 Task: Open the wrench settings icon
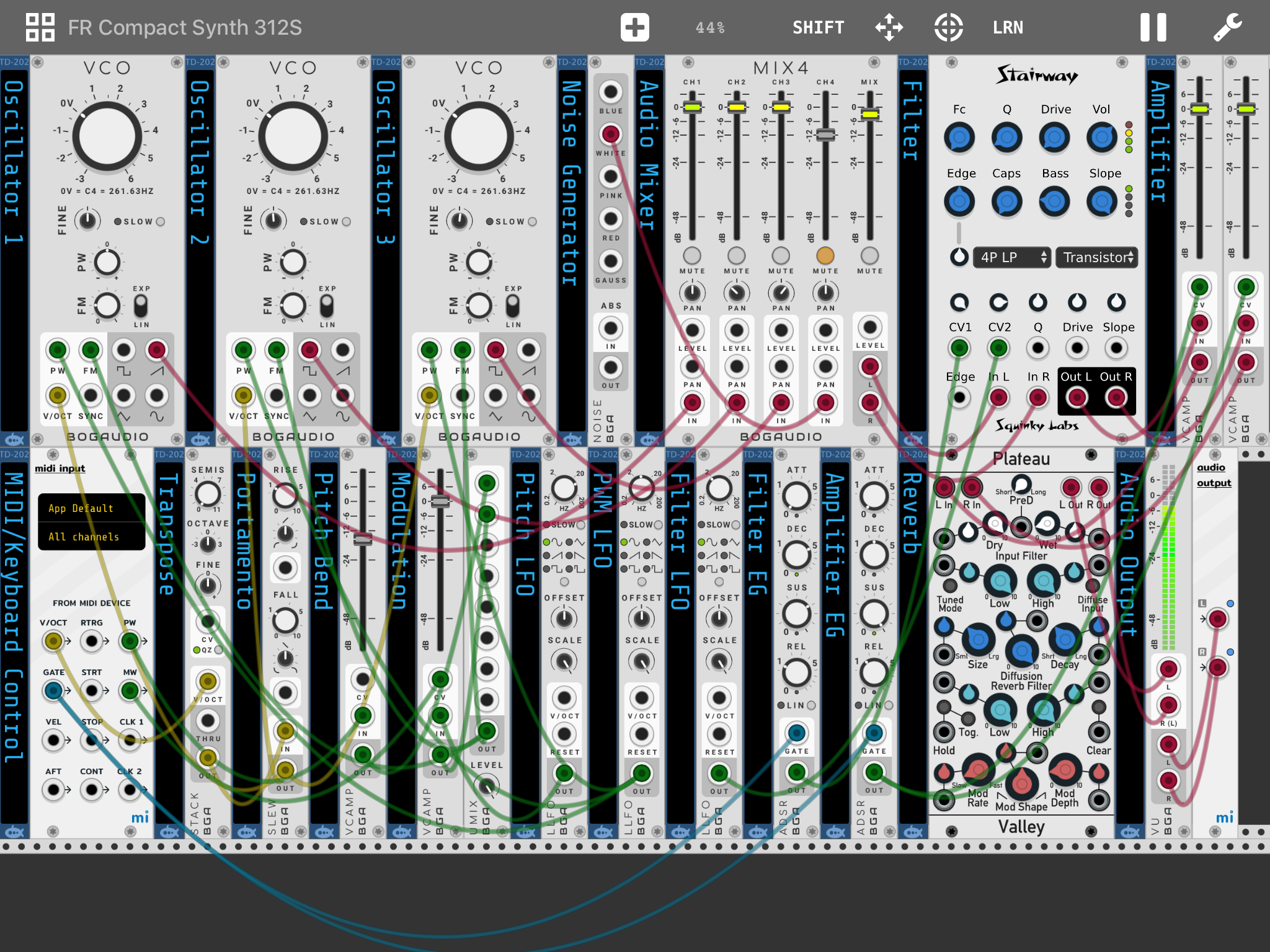(x=1227, y=27)
